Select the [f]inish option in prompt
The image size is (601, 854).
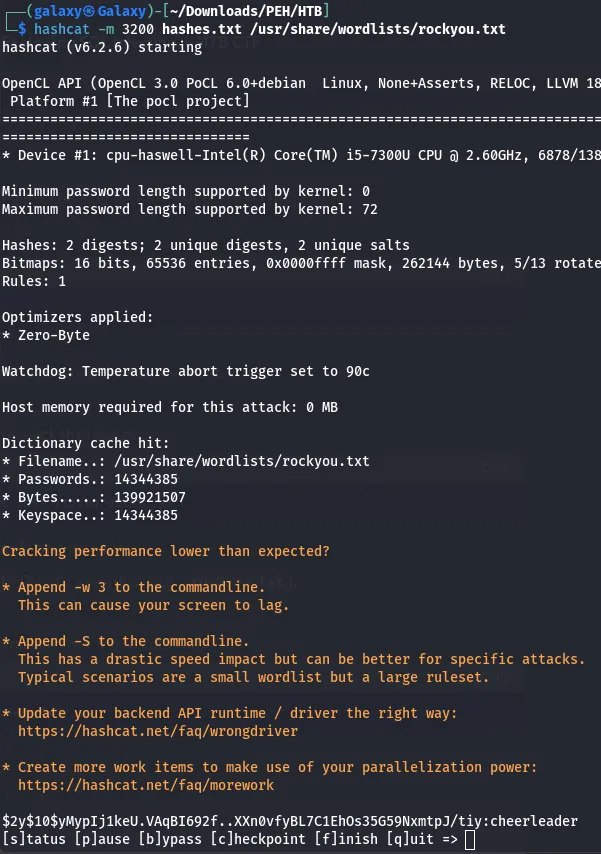click(346, 839)
